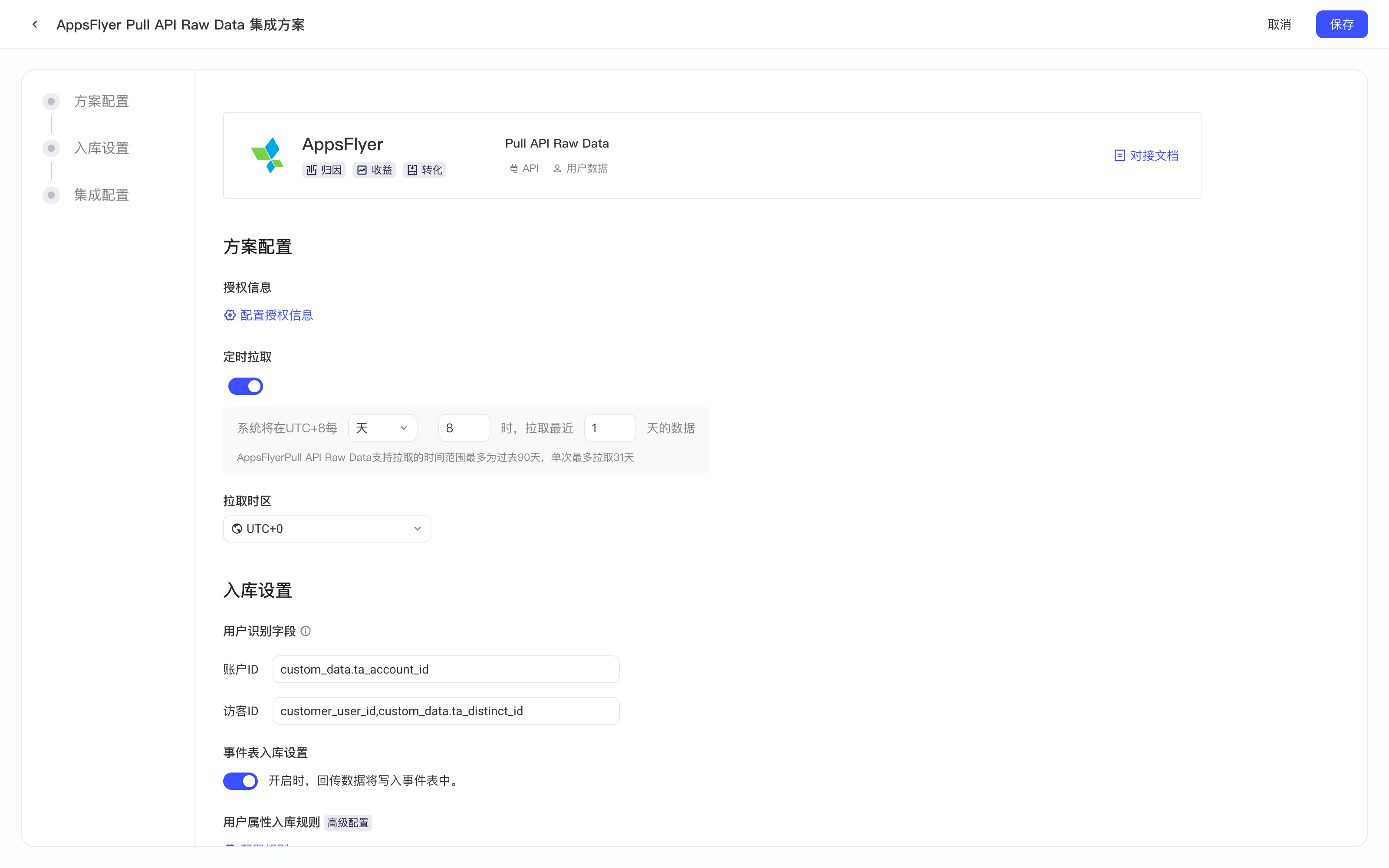Open the 天 frequency dropdown
Image resolution: width=1389 pixels, height=868 pixels.
(x=382, y=427)
